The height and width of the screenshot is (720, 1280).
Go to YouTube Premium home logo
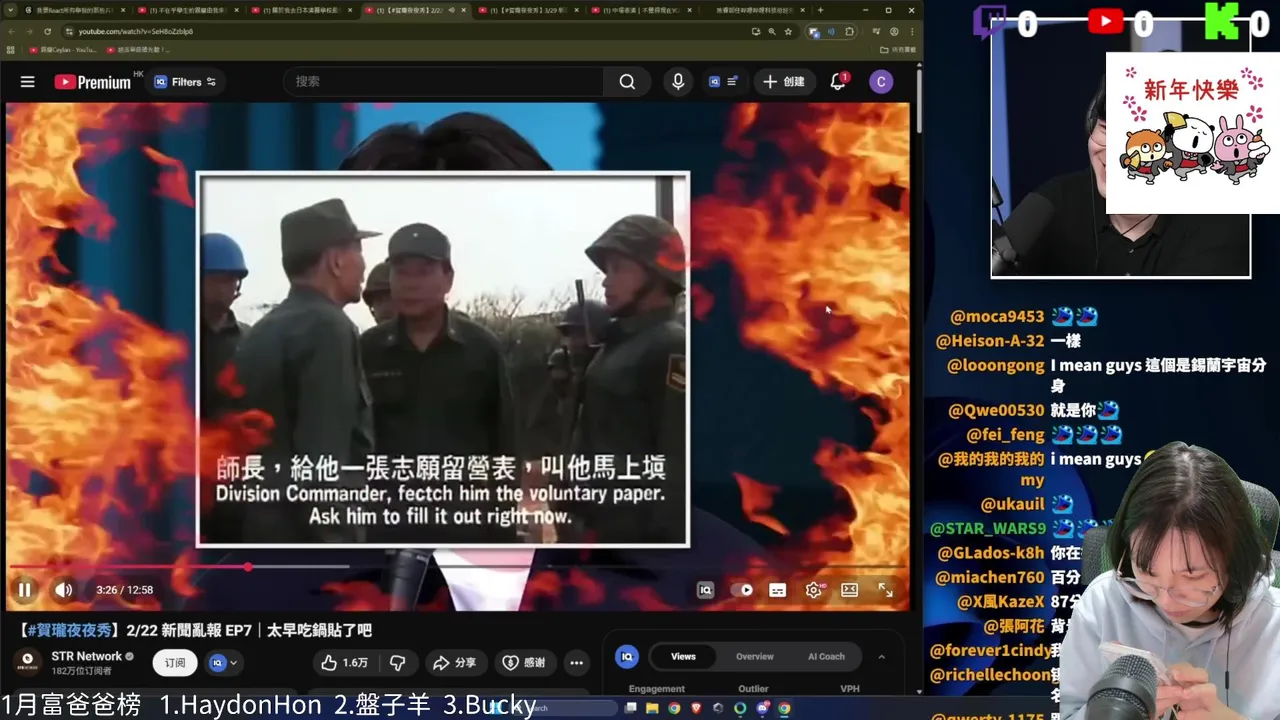(x=93, y=82)
